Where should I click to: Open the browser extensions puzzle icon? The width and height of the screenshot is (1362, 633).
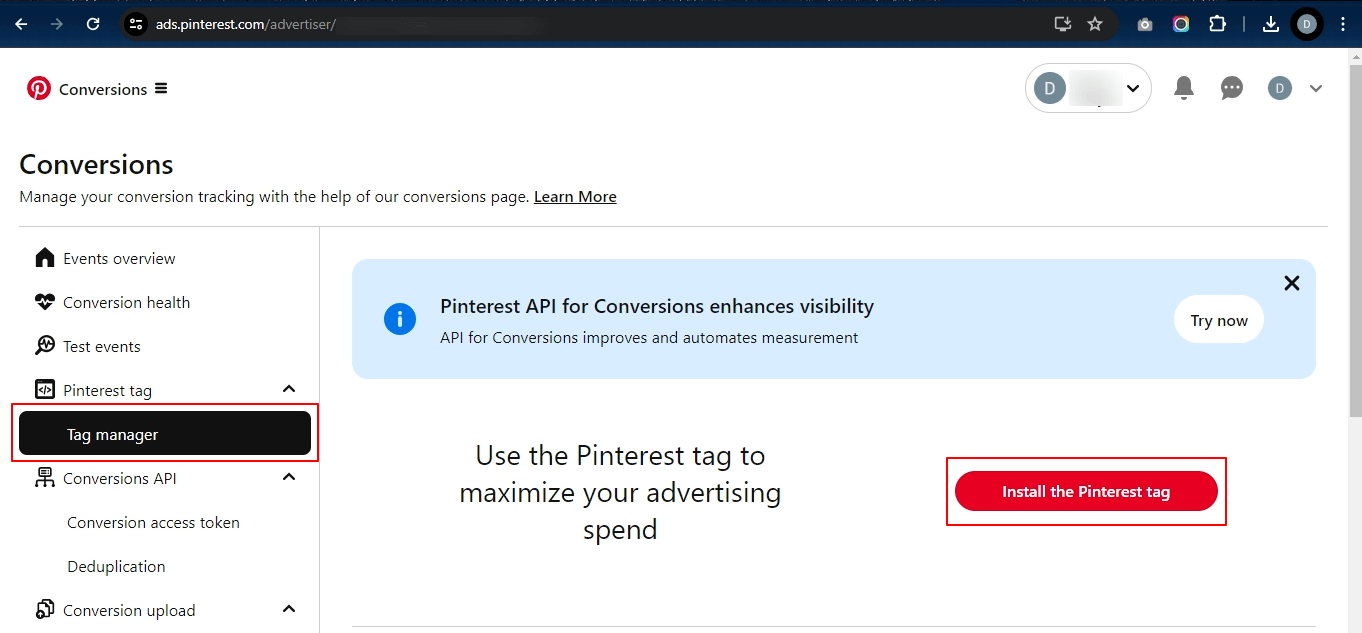pos(1217,24)
